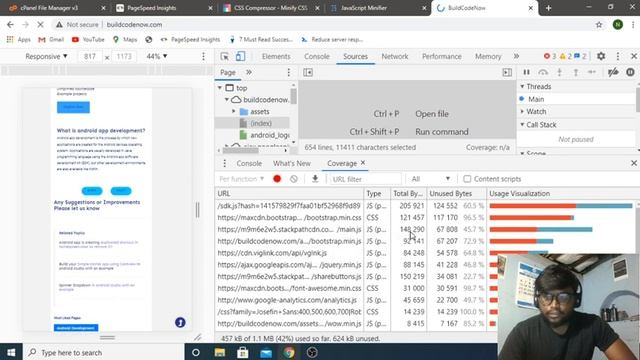Viewport: 640px width, 360px height.
Task: Switch to CSS Compressor browser tab
Action: [271, 8]
